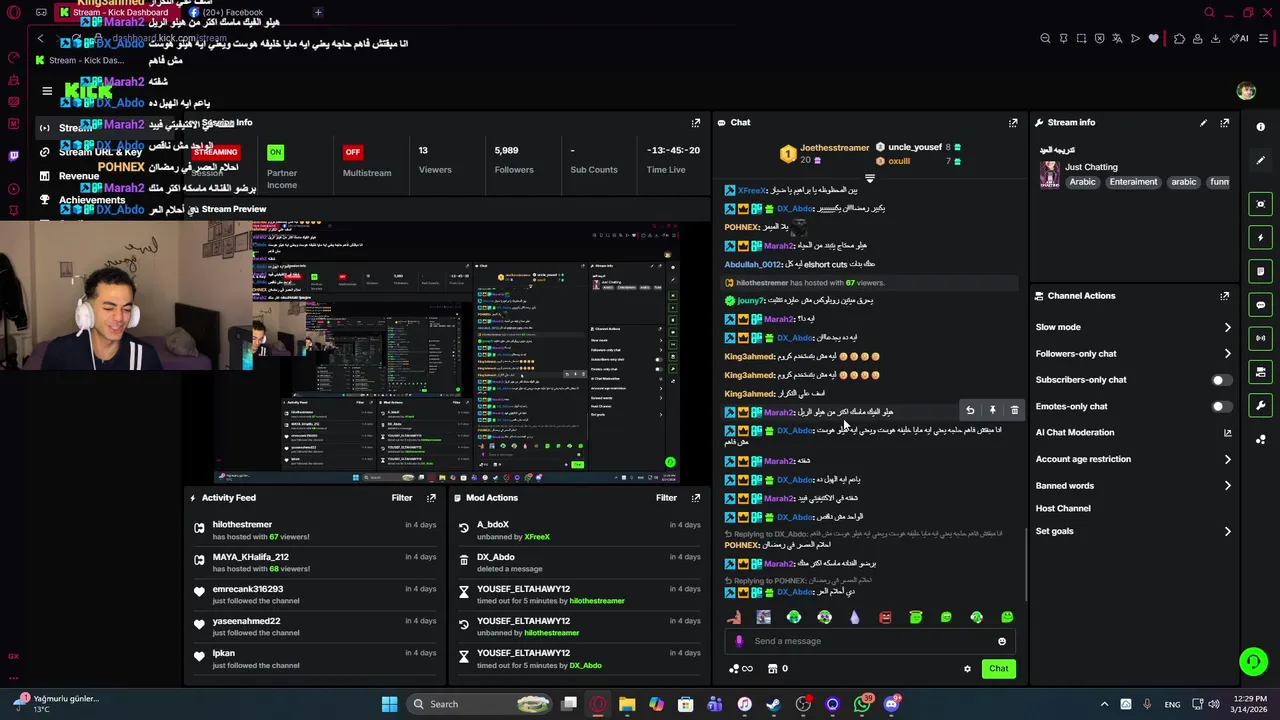Click the broadcast signal sidebar icon
The height and width of the screenshot is (720, 1280).
coord(1261,338)
